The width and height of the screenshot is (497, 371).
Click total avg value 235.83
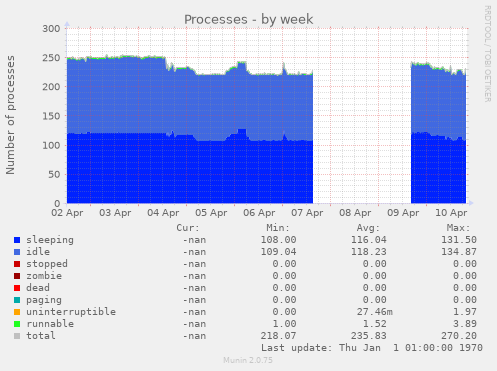click(x=369, y=336)
